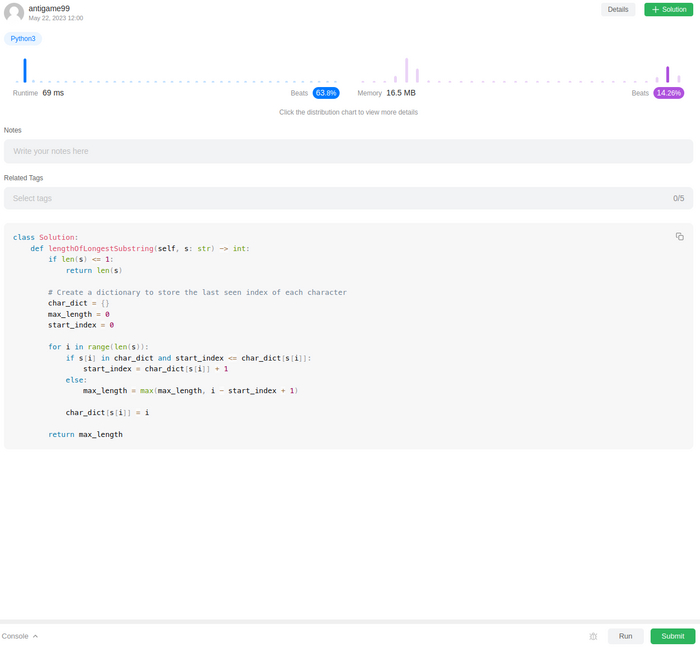
Task: Select the Python3 language tag
Action: pyautogui.click(x=23, y=38)
